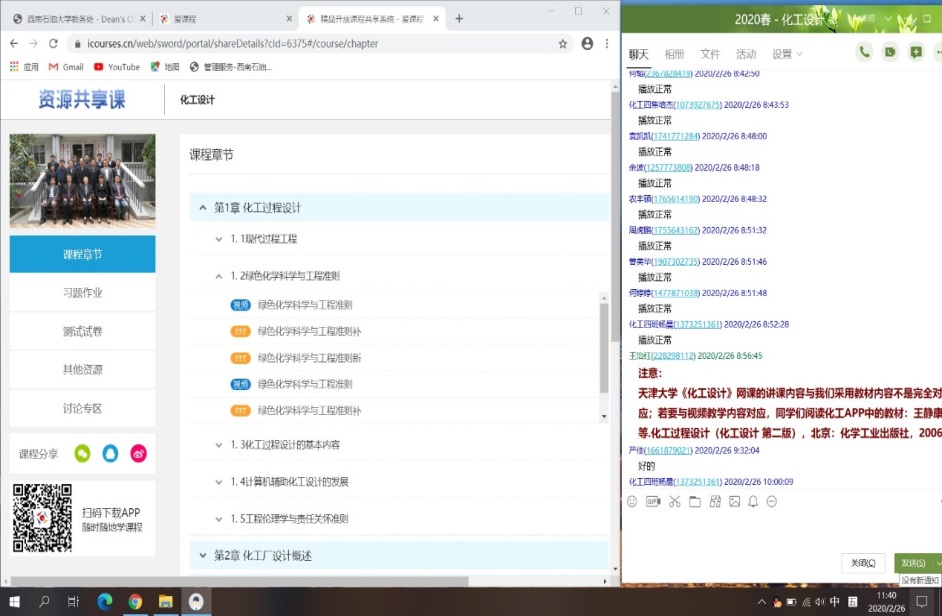Open the emoji picker in chat toolbar

click(632, 501)
